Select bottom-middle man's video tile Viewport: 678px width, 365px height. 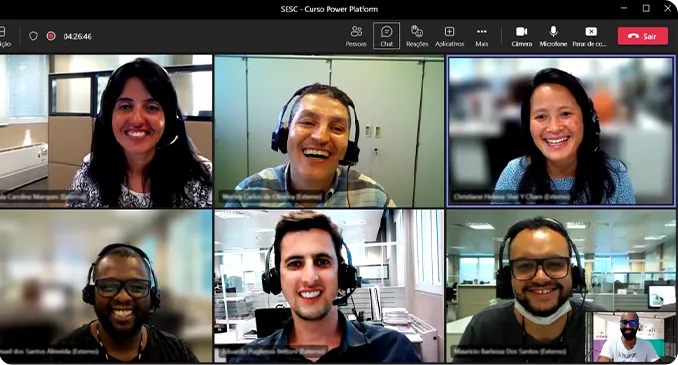coord(329,286)
